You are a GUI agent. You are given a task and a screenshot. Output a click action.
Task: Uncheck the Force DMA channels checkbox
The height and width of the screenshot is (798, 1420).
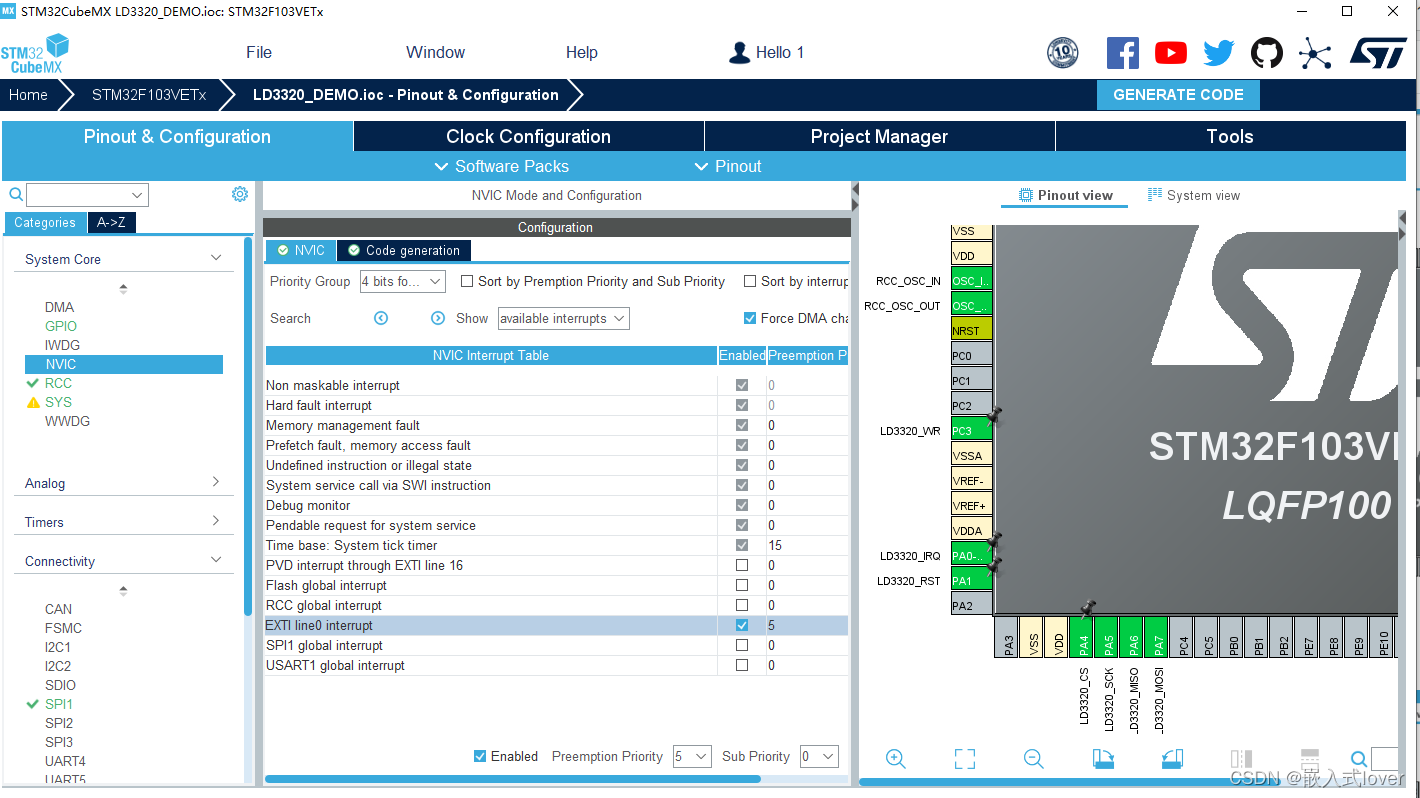(x=750, y=318)
